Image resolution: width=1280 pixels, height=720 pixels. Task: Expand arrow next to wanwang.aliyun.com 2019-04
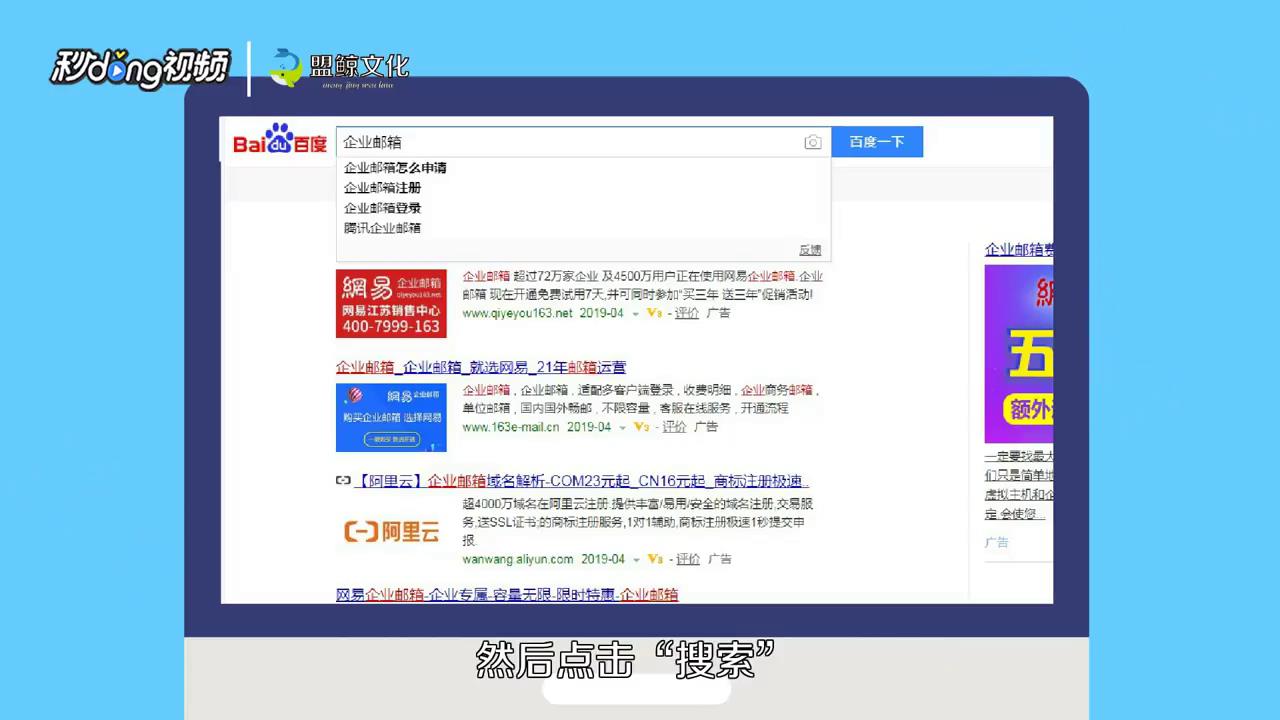[636, 560]
